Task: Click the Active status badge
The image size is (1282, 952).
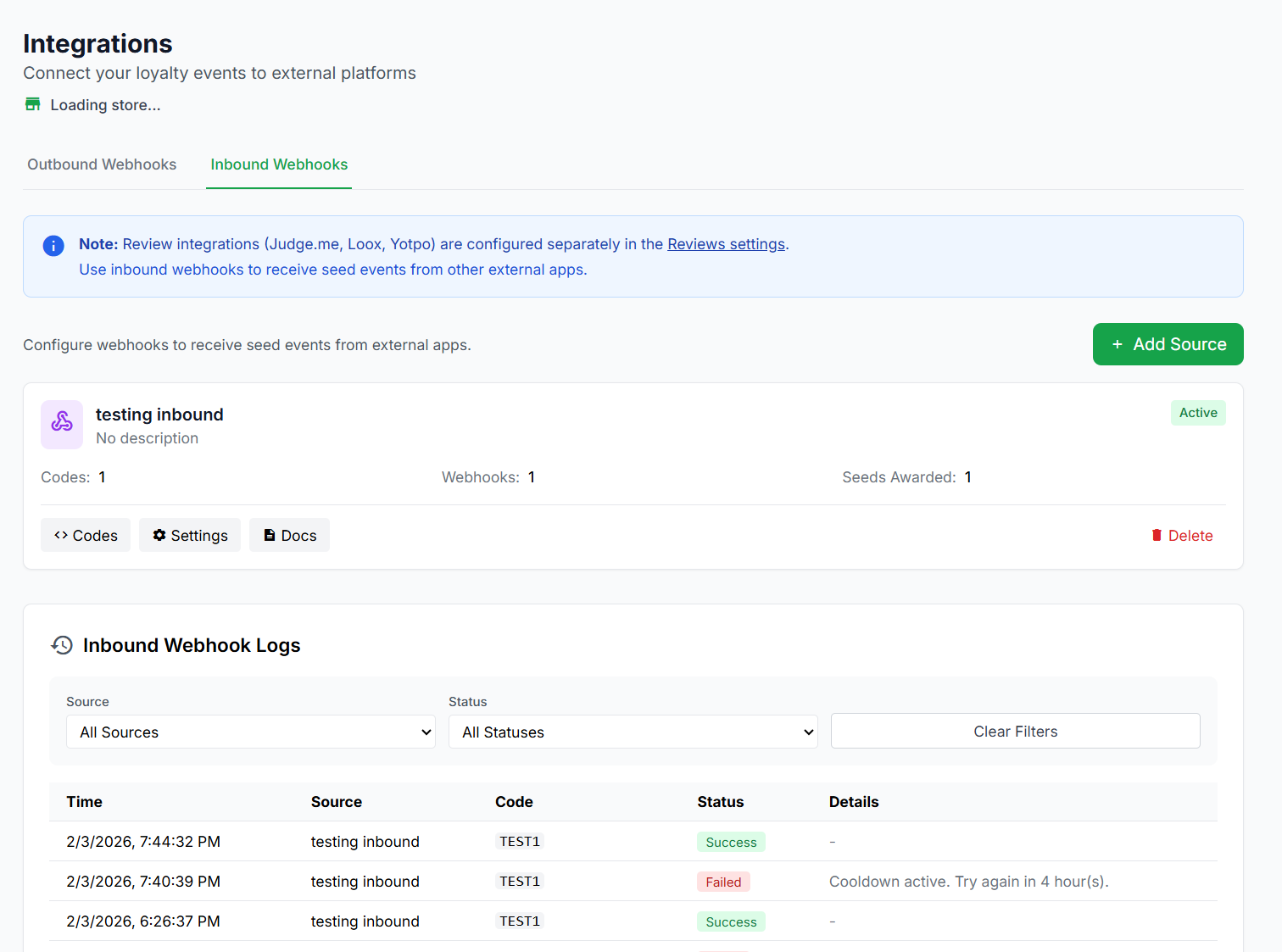Action: [x=1197, y=413]
